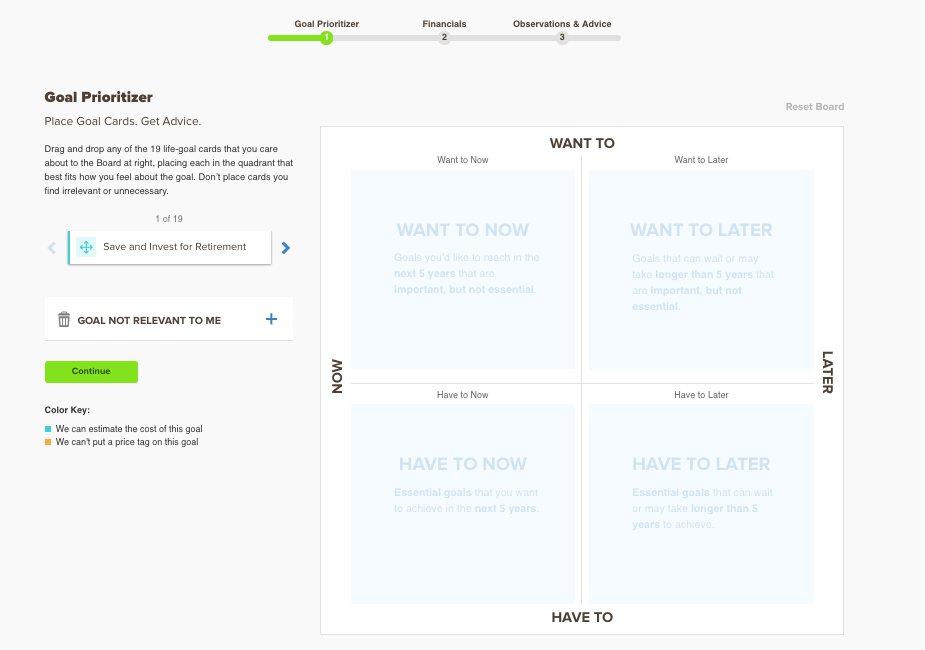The image size is (925, 650).
Task: Click the Observations & Advice step label
Action: click(x=562, y=24)
